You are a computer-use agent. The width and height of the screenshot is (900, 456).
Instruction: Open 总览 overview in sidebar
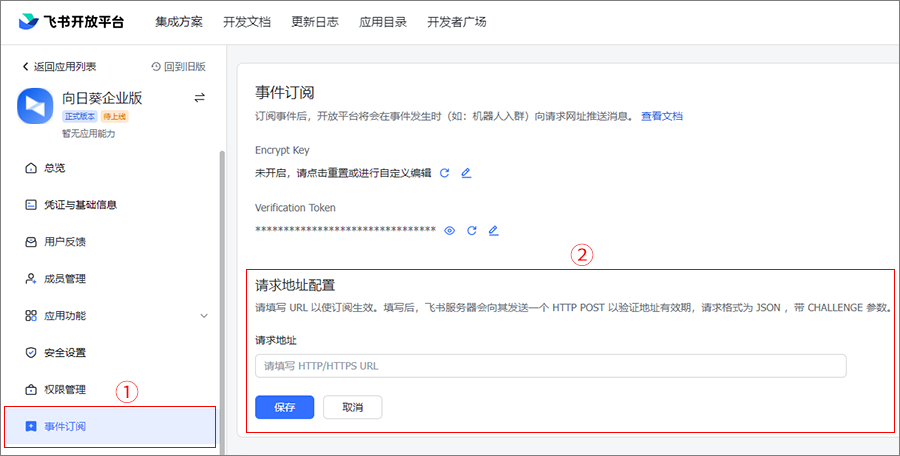pyautogui.click(x=56, y=168)
